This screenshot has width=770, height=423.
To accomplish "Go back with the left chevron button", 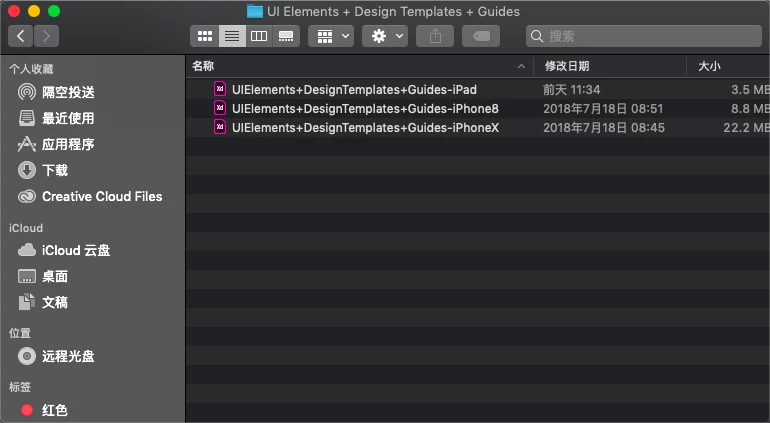I will (21, 36).
